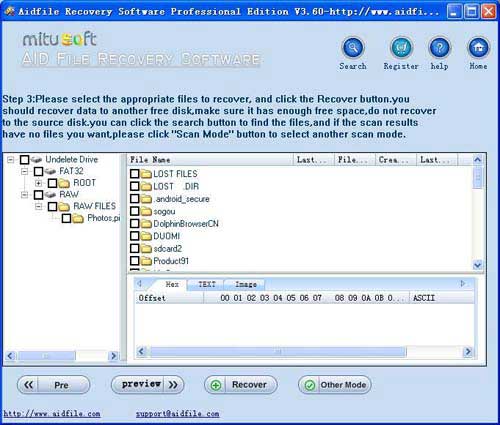The width and height of the screenshot is (500, 425).
Task: Click the tab strip left arrow
Action: click(x=140, y=284)
